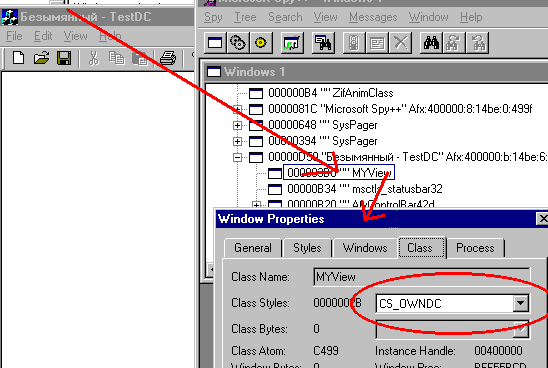Switch to Process tab in Window Properties
Viewport: 548px width, 368px height.
click(x=475, y=248)
